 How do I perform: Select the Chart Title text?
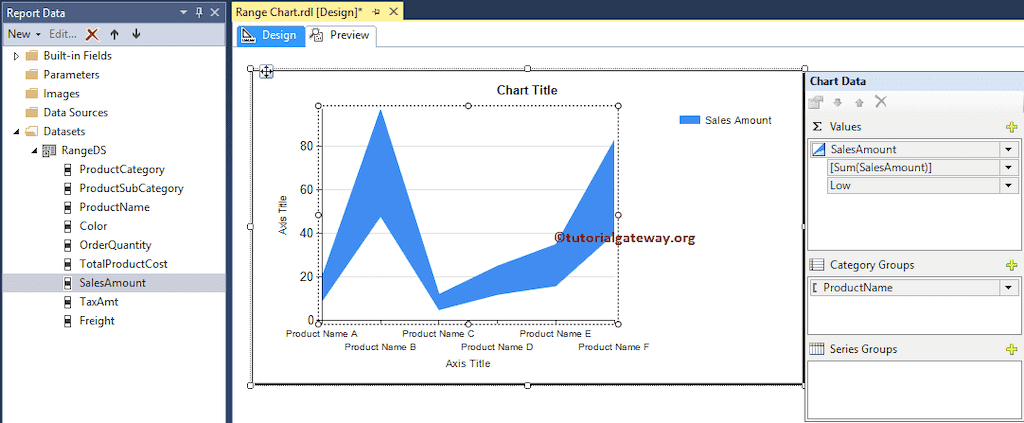coord(527,90)
